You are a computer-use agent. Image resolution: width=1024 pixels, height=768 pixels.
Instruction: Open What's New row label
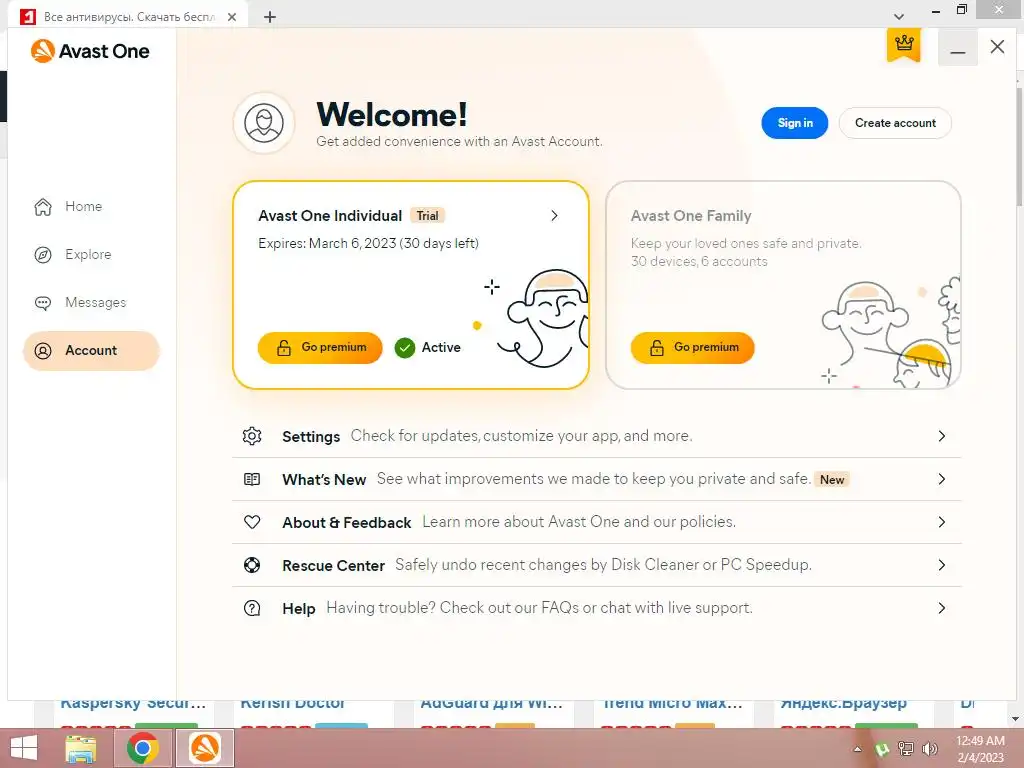click(324, 479)
